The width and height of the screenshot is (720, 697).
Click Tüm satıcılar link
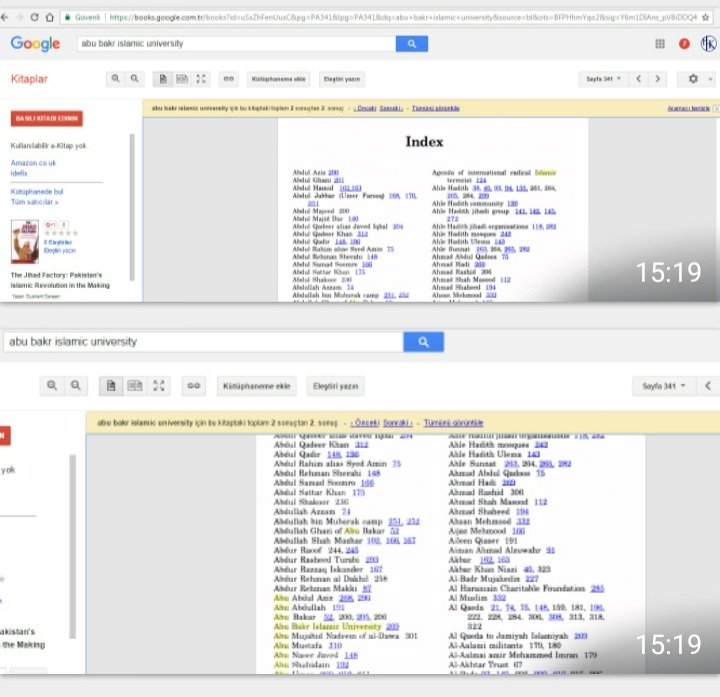point(34,202)
